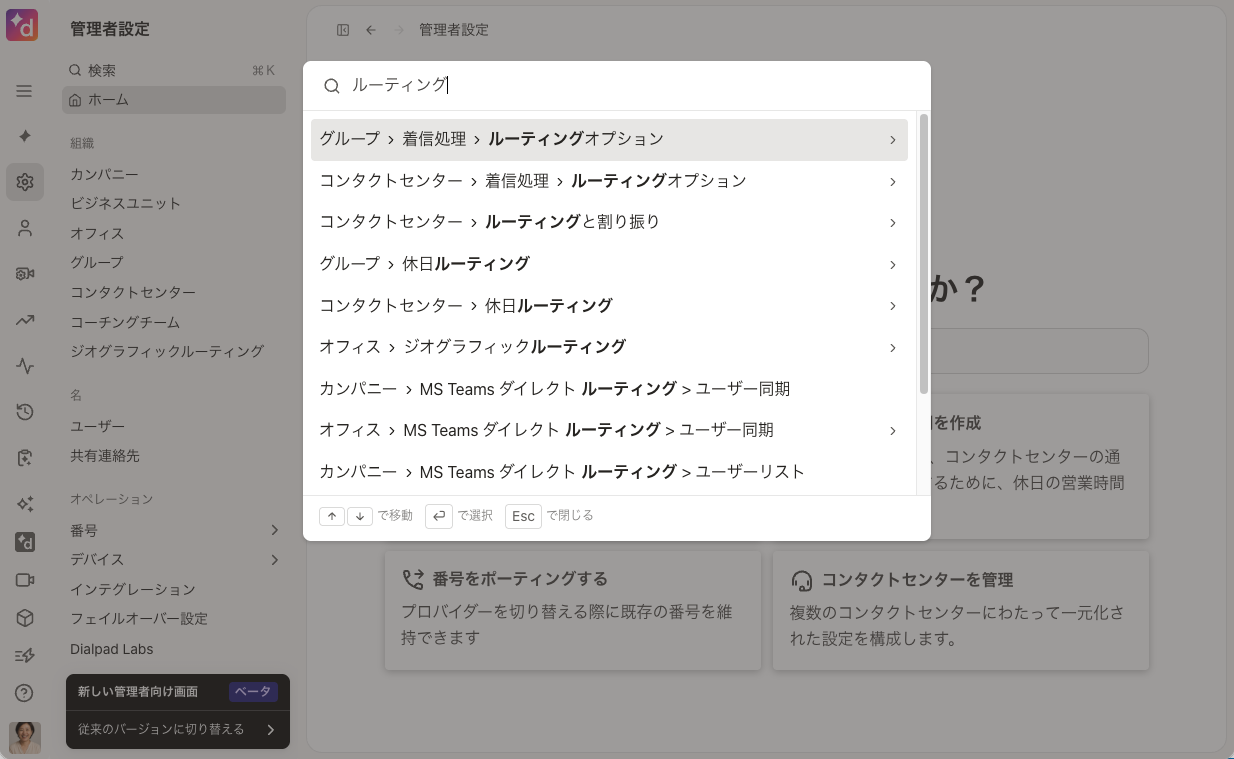Click the trending analytics arrow icon
Viewport: 1234px width, 759px height.
25,320
